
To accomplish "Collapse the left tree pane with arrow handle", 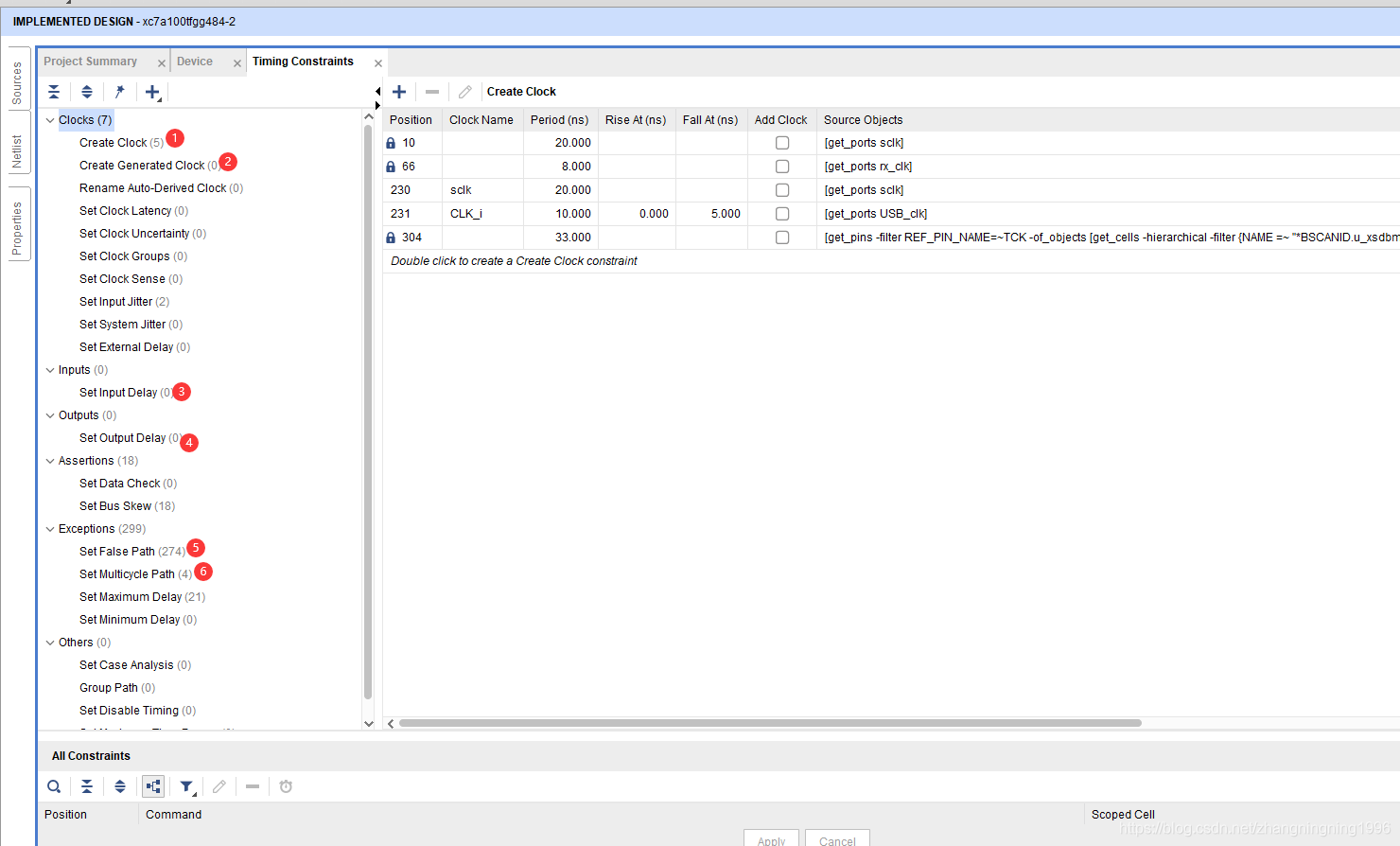I will [377, 92].
